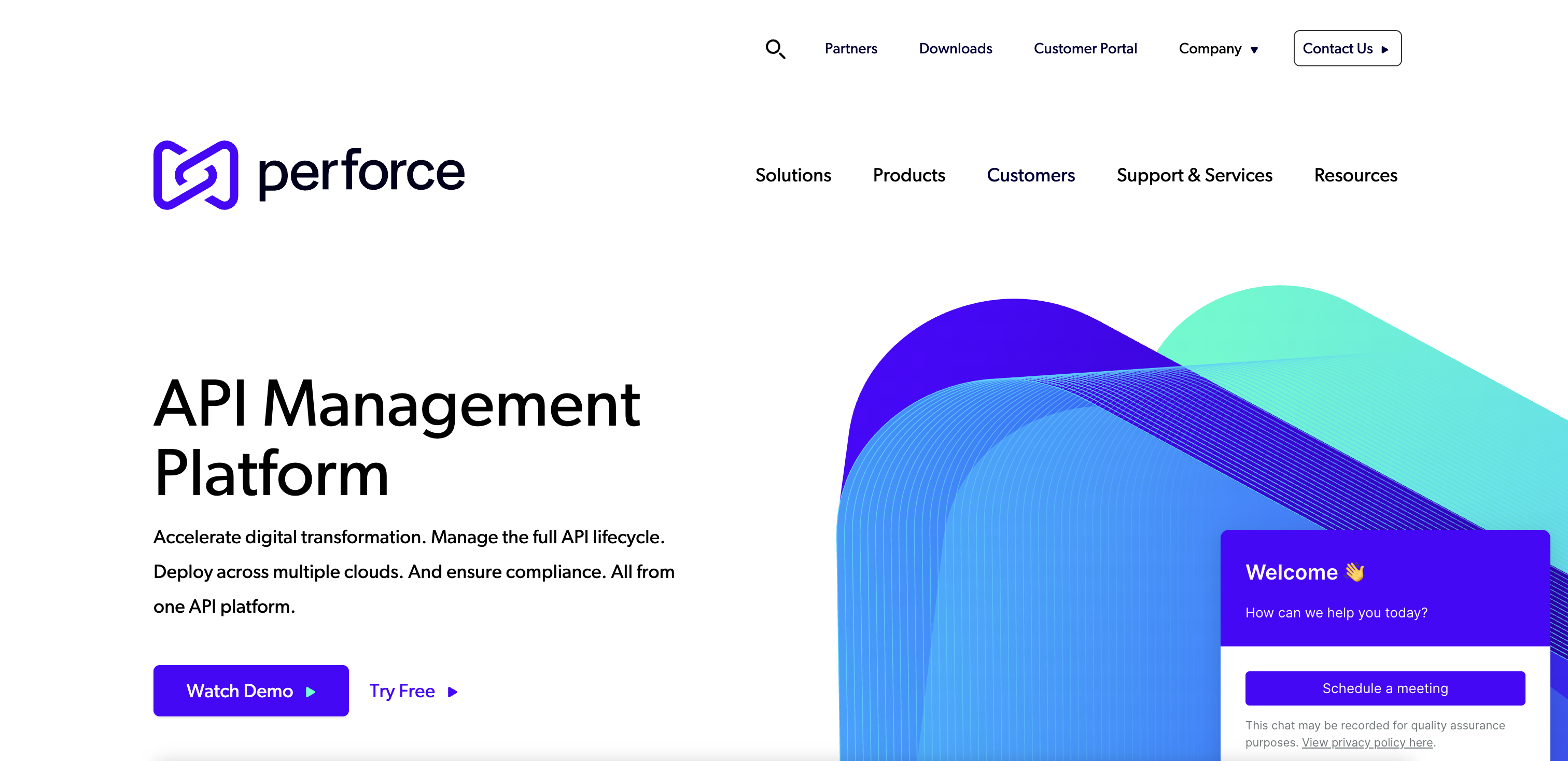Screen dimensions: 1568x761
Task: Click the green play arrow on Watch Demo
Action: coord(311,692)
